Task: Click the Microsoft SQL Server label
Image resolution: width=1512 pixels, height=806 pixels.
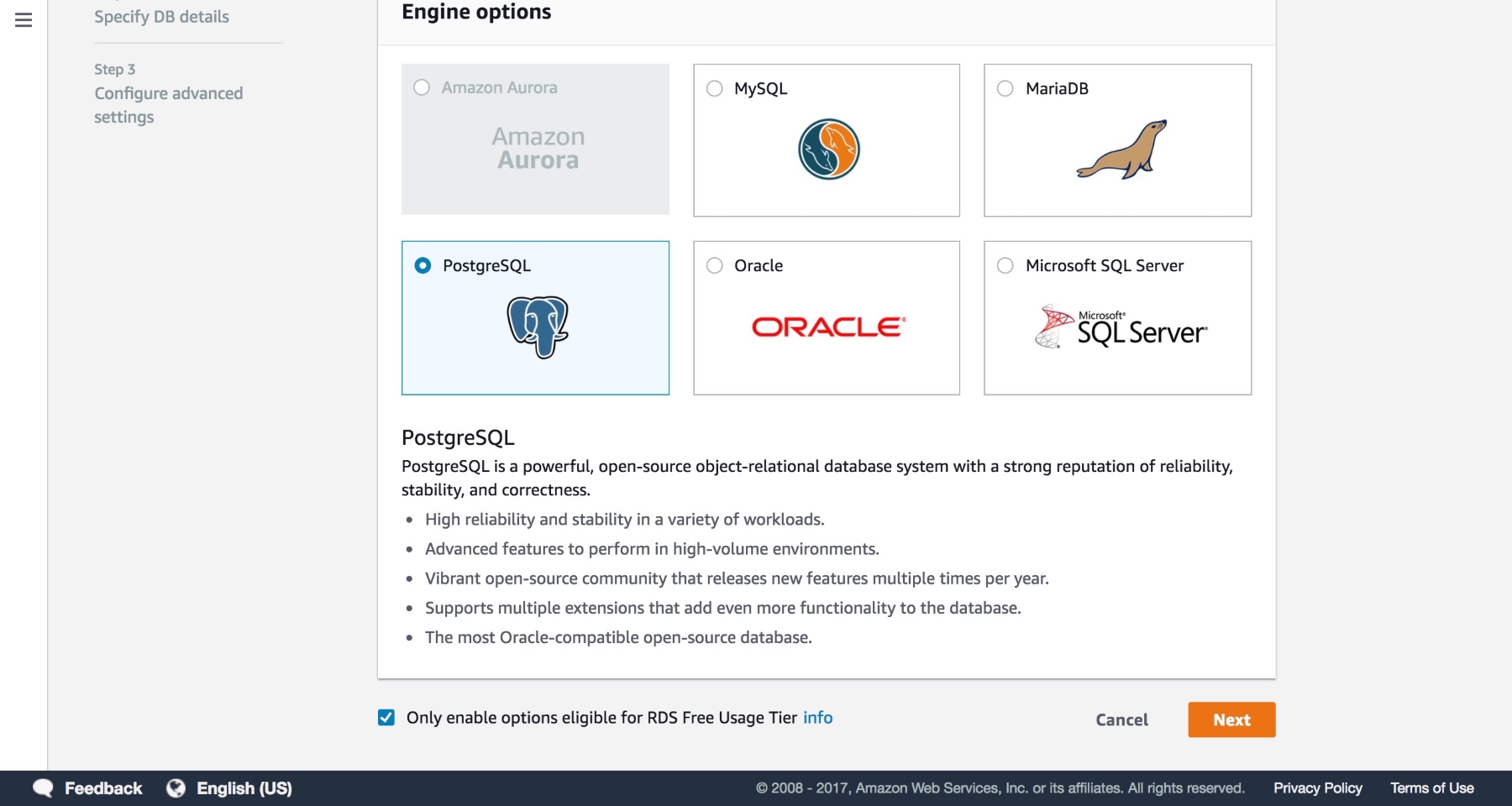Action: [1105, 266]
